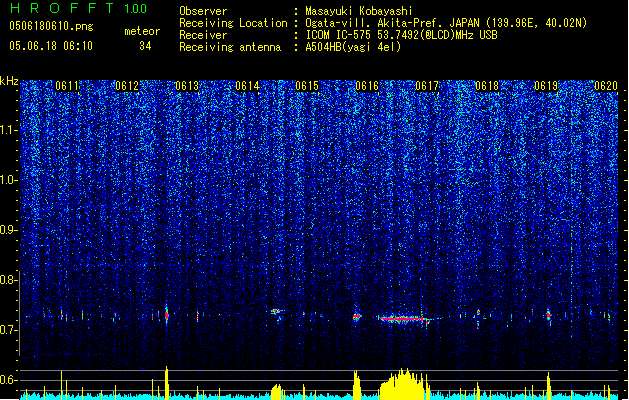Click the 'Observer' field label
629x400 pixels.
[203, 11]
